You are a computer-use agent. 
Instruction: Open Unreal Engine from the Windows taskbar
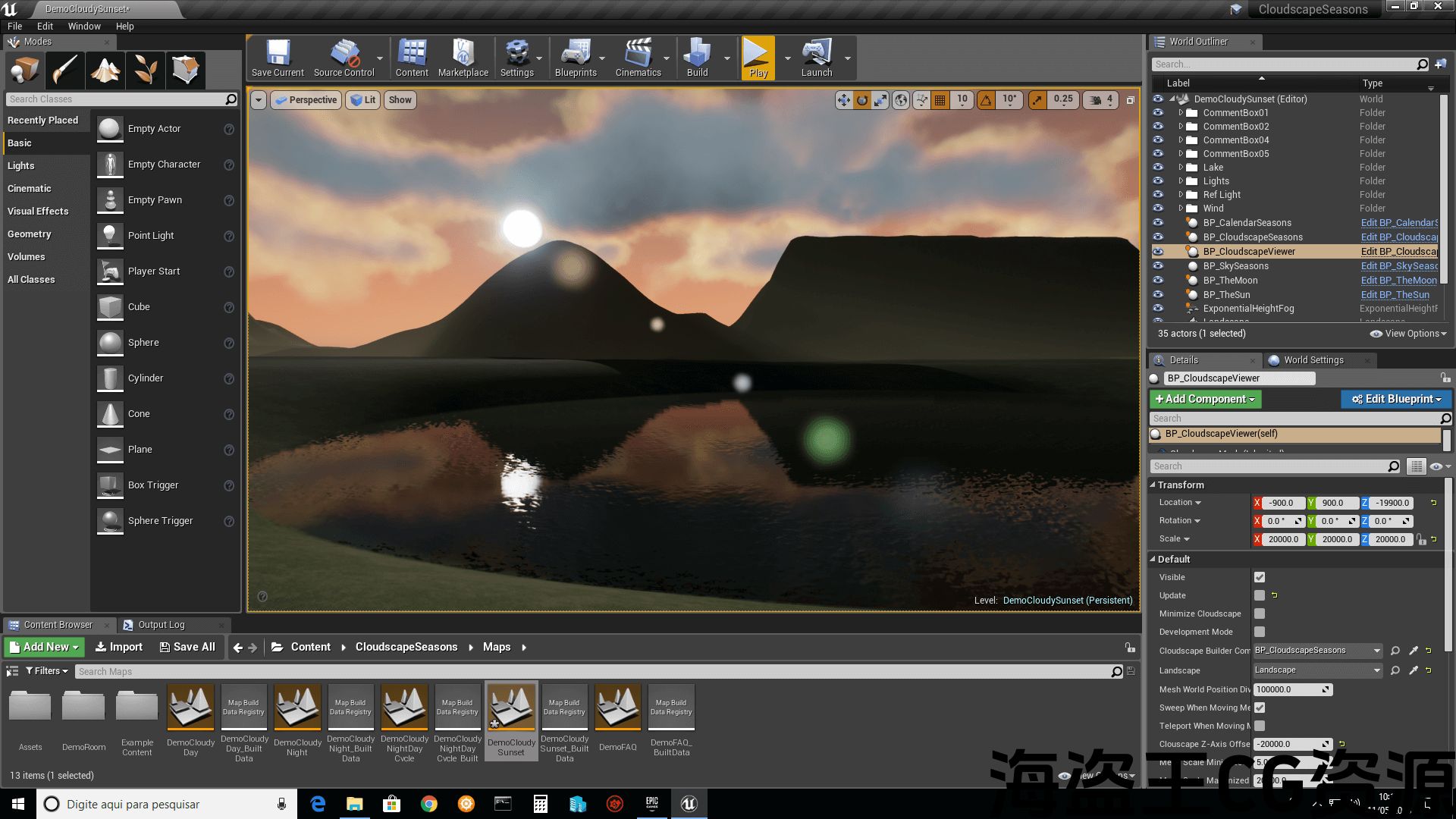click(689, 804)
